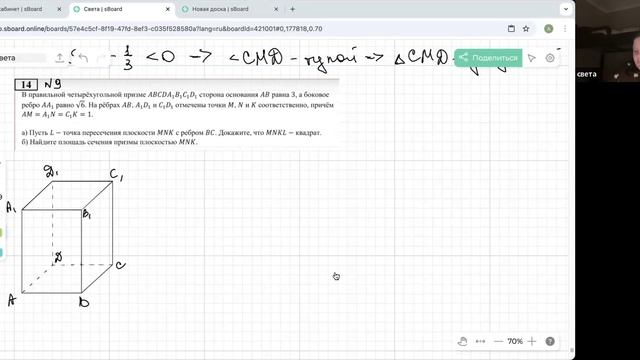Bookmark this page with the star icon

click(526, 29)
